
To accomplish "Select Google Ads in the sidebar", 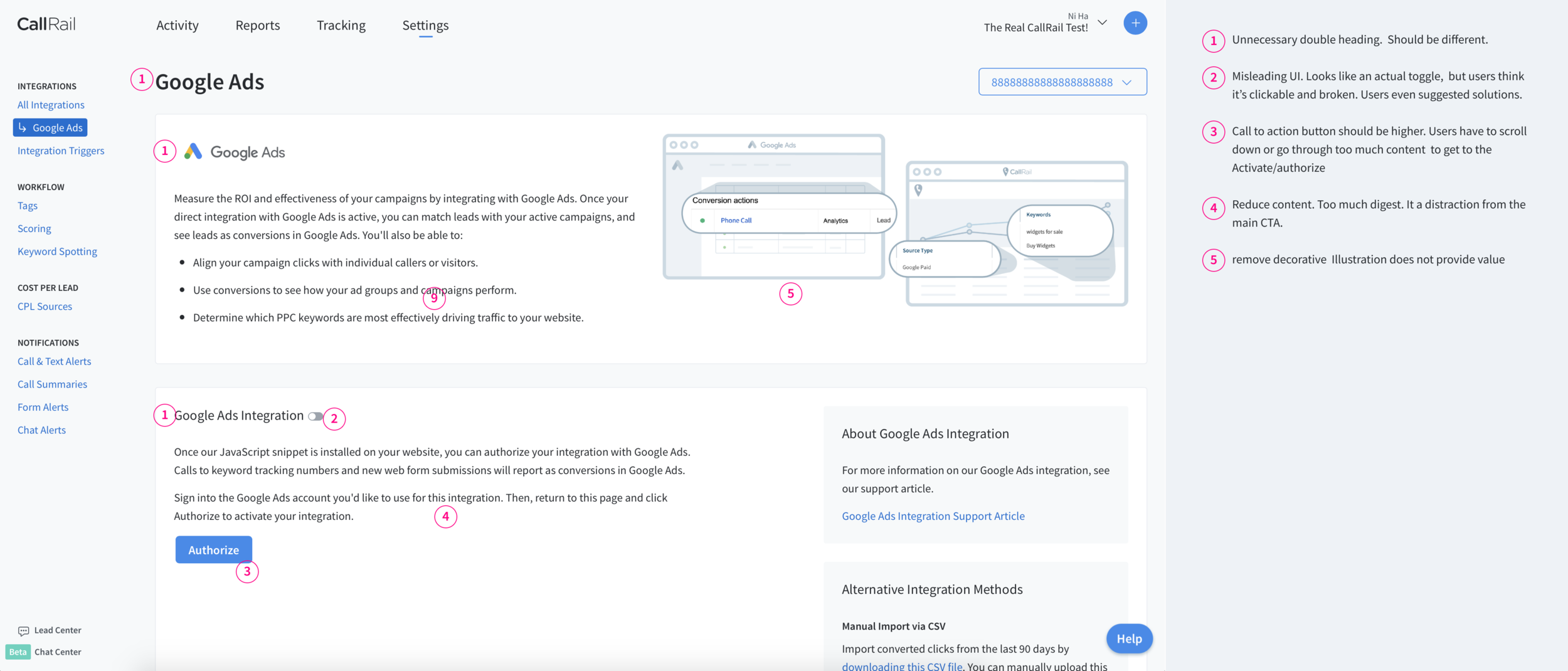I will coord(50,127).
